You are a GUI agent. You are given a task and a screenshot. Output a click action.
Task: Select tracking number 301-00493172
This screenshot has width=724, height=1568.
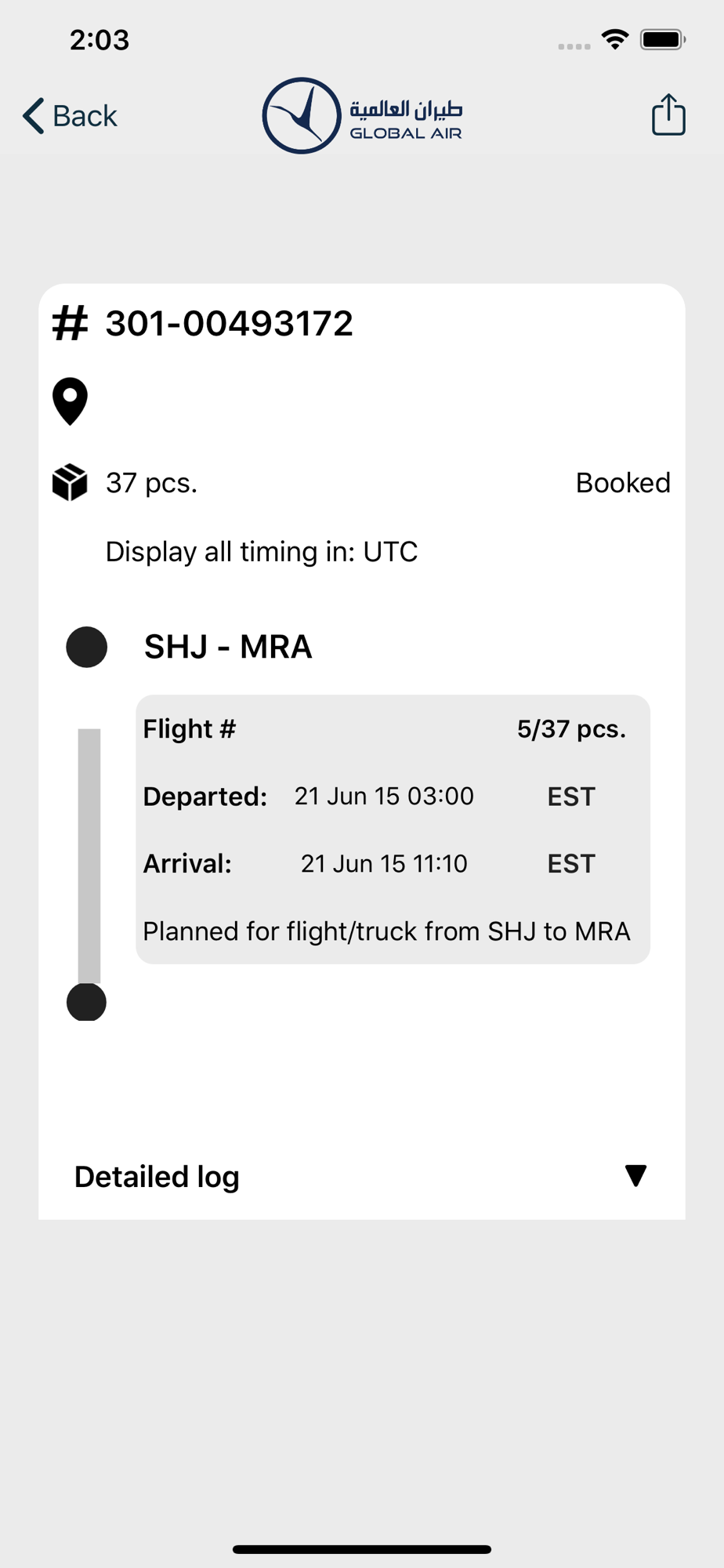(x=229, y=324)
